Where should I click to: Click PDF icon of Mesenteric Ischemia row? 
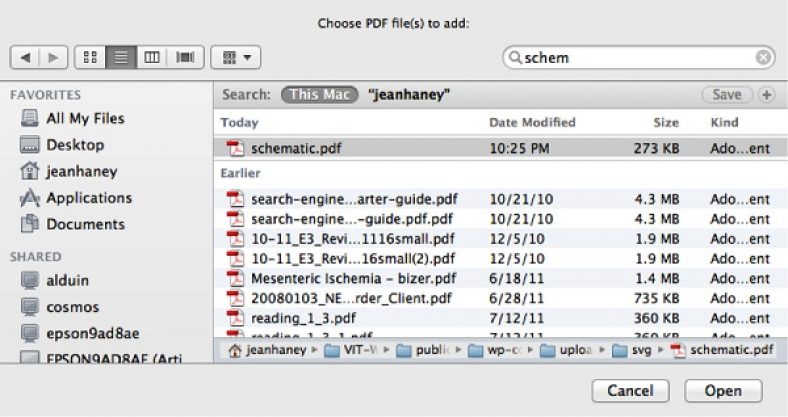point(235,278)
